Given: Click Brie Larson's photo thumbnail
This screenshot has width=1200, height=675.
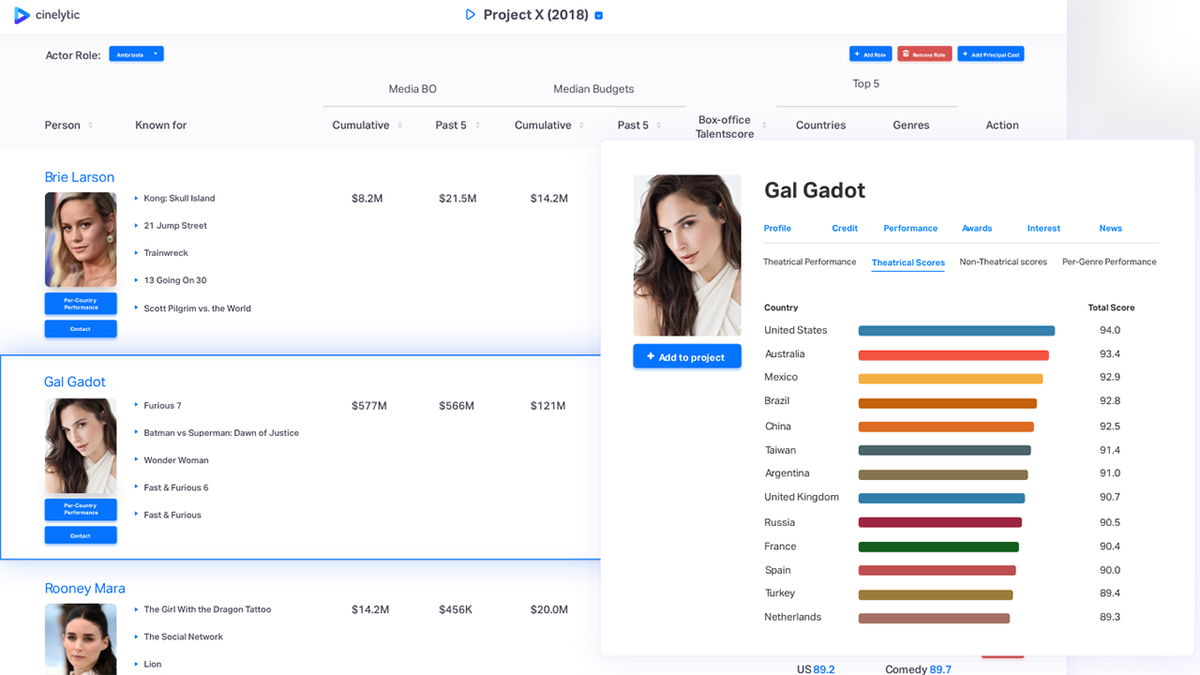Looking at the screenshot, I should pos(81,240).
